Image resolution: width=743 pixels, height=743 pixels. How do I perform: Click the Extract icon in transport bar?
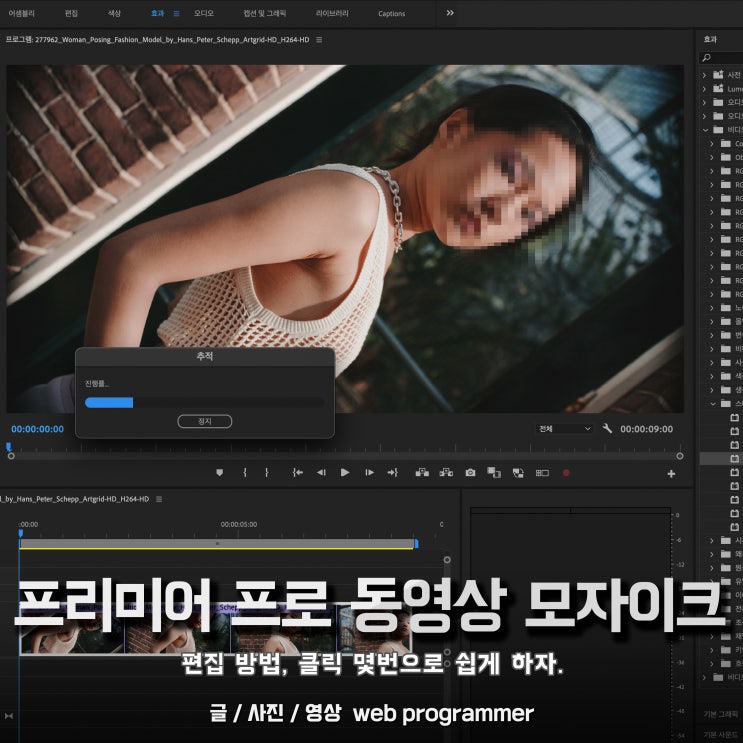[x=446, y=472]
